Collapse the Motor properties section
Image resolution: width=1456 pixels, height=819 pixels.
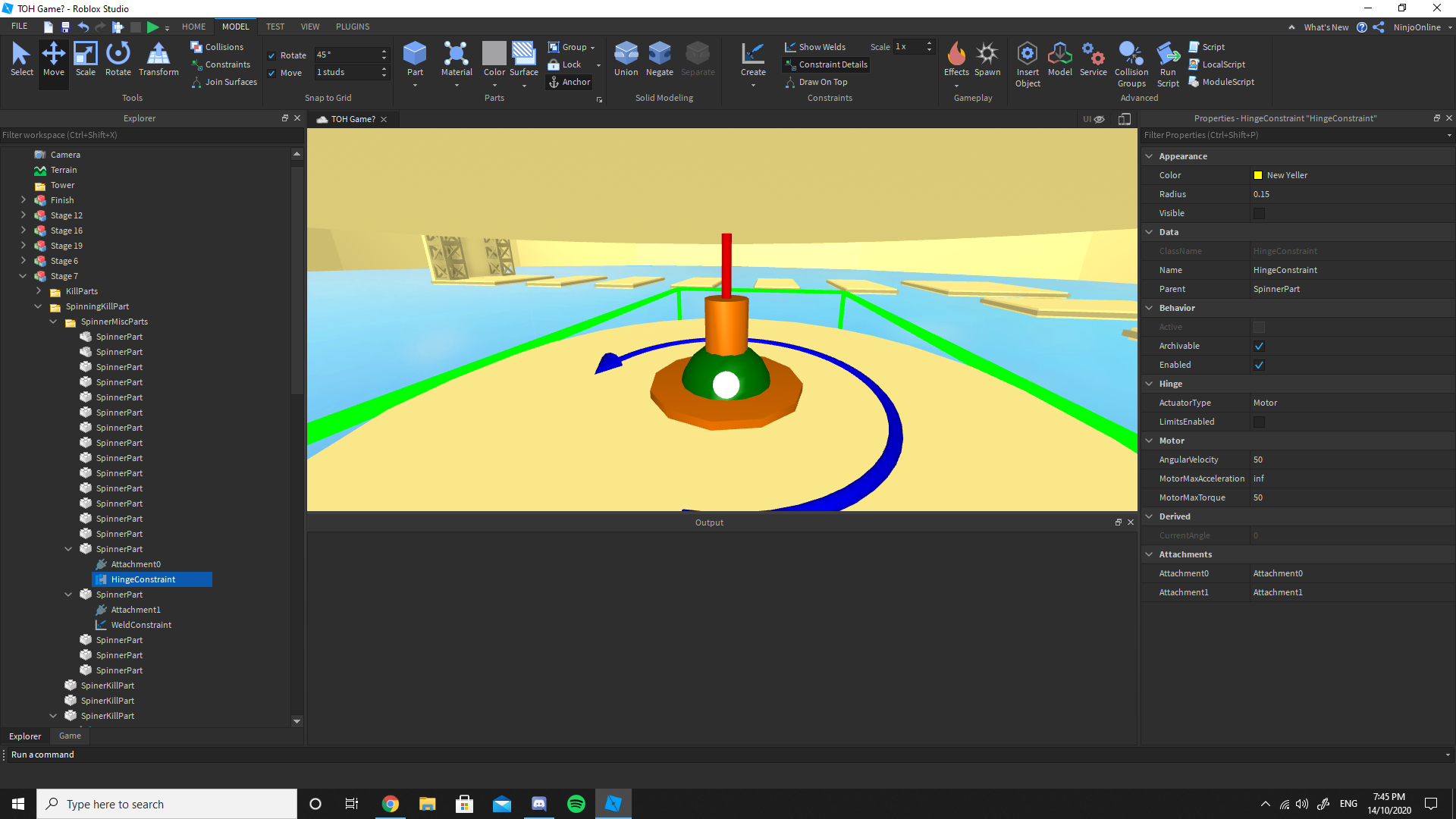1150,441
